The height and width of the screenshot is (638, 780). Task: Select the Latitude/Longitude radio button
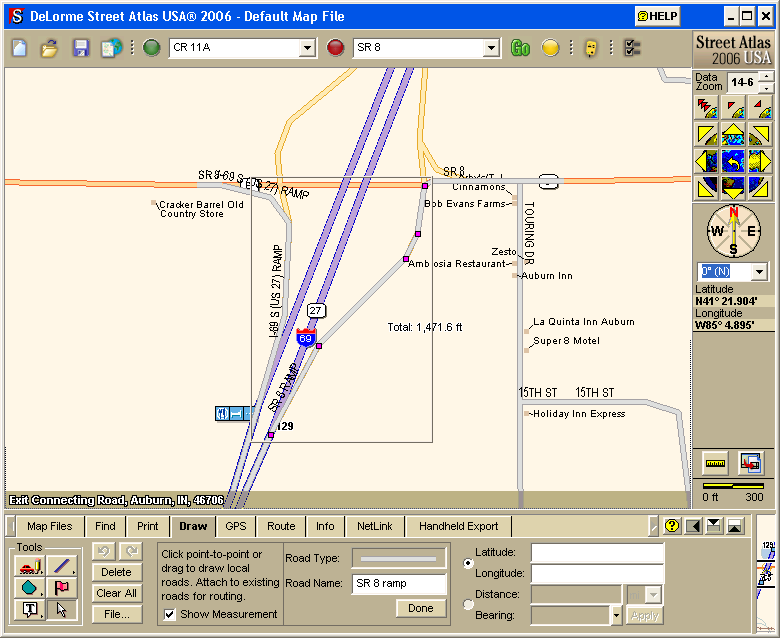(468, 563)
